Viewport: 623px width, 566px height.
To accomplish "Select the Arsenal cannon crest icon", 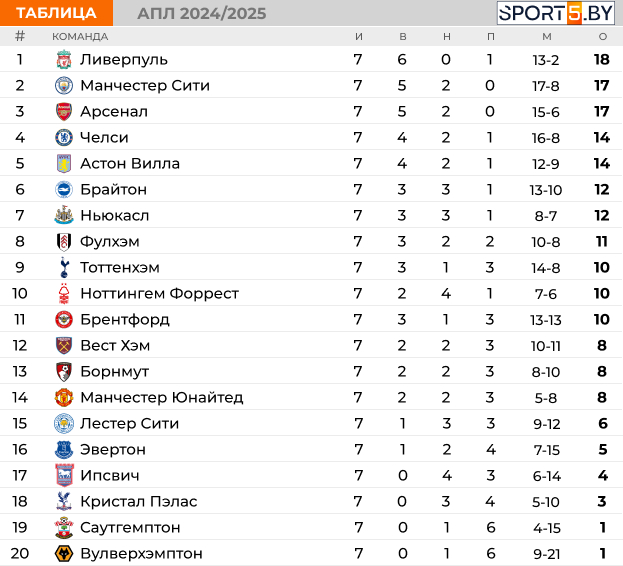I will click(64, 111).
